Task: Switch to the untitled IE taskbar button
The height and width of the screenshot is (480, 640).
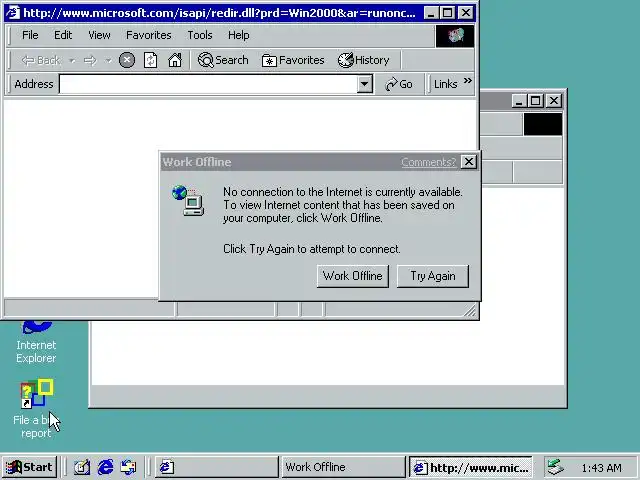Action: 217,467
